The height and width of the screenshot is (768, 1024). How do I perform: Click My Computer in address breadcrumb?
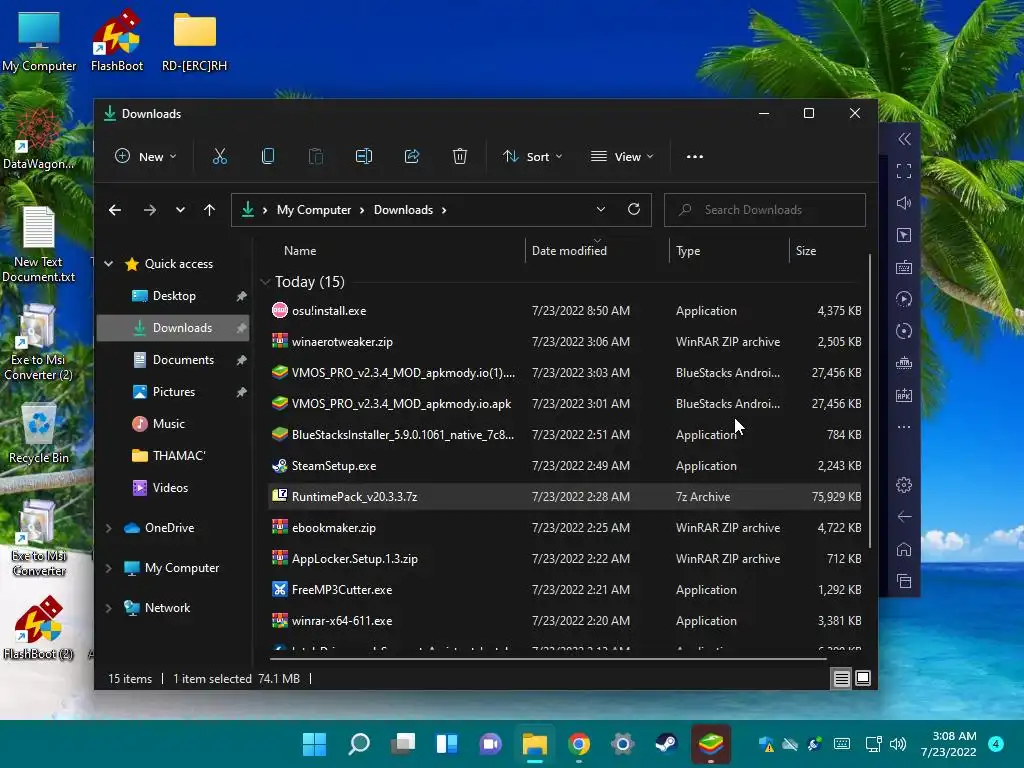point(314,210)
